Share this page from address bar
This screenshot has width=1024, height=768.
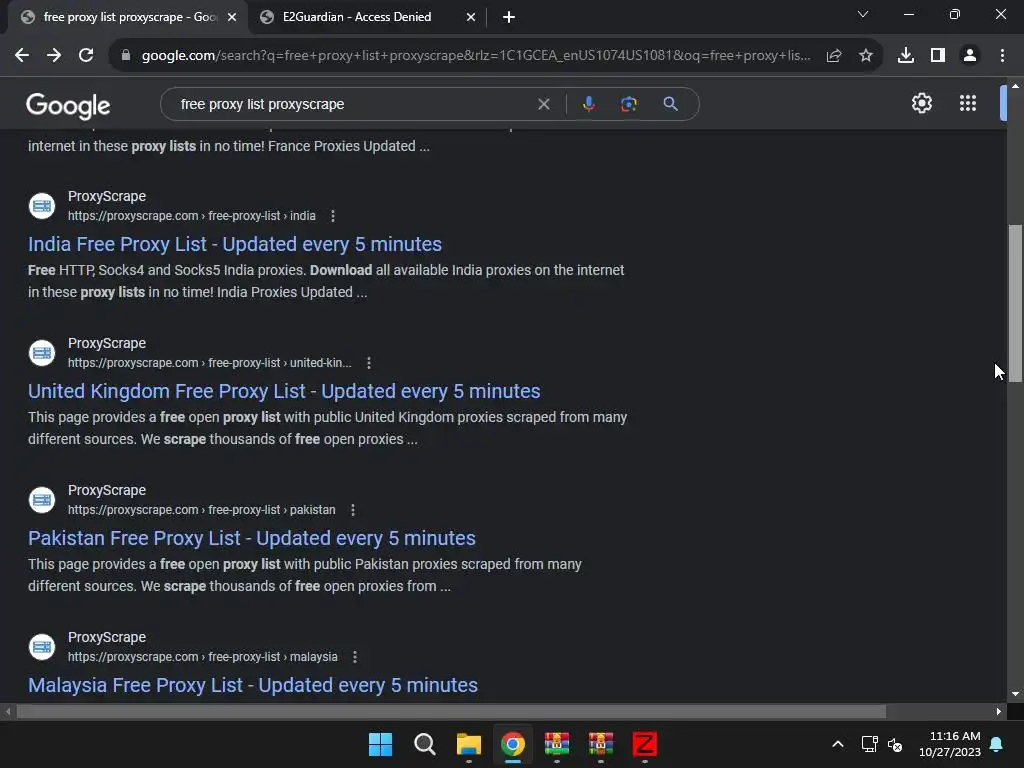834,56
